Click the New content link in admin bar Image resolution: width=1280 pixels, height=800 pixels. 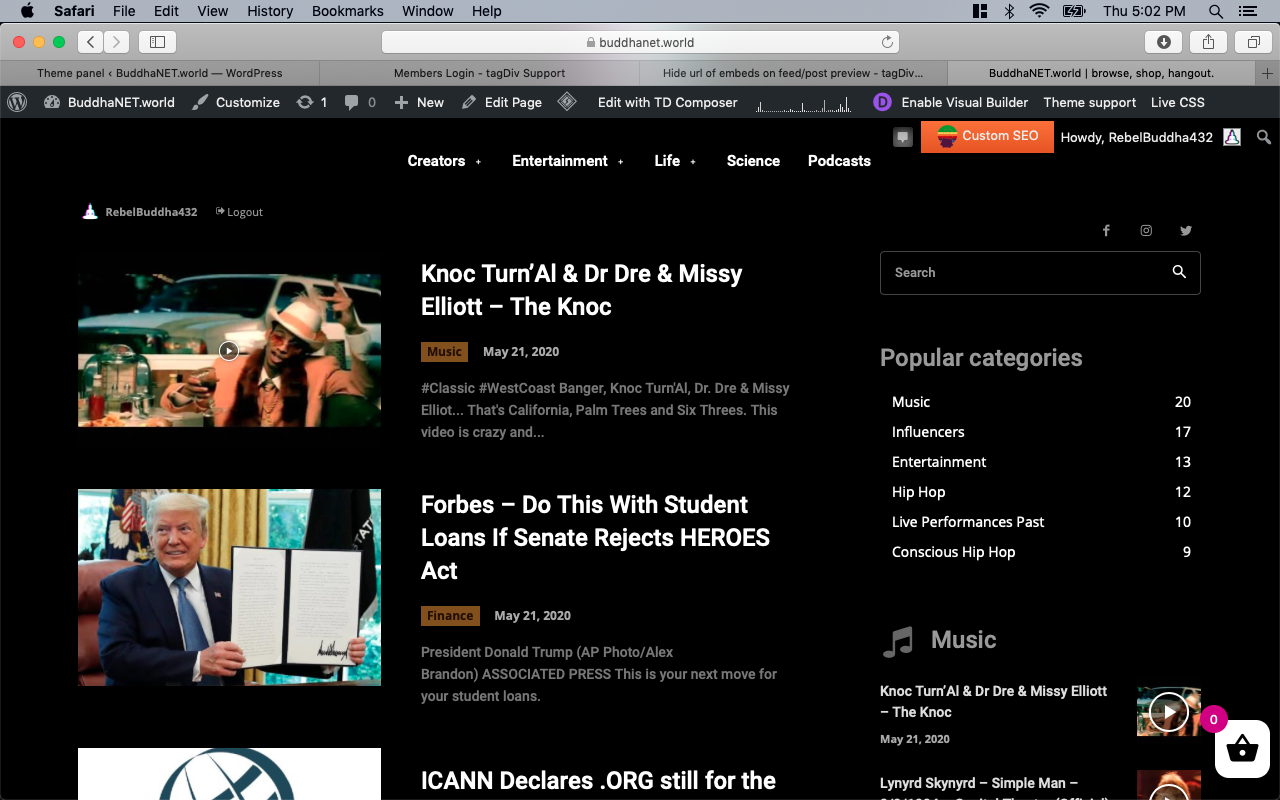coord(420,102)
